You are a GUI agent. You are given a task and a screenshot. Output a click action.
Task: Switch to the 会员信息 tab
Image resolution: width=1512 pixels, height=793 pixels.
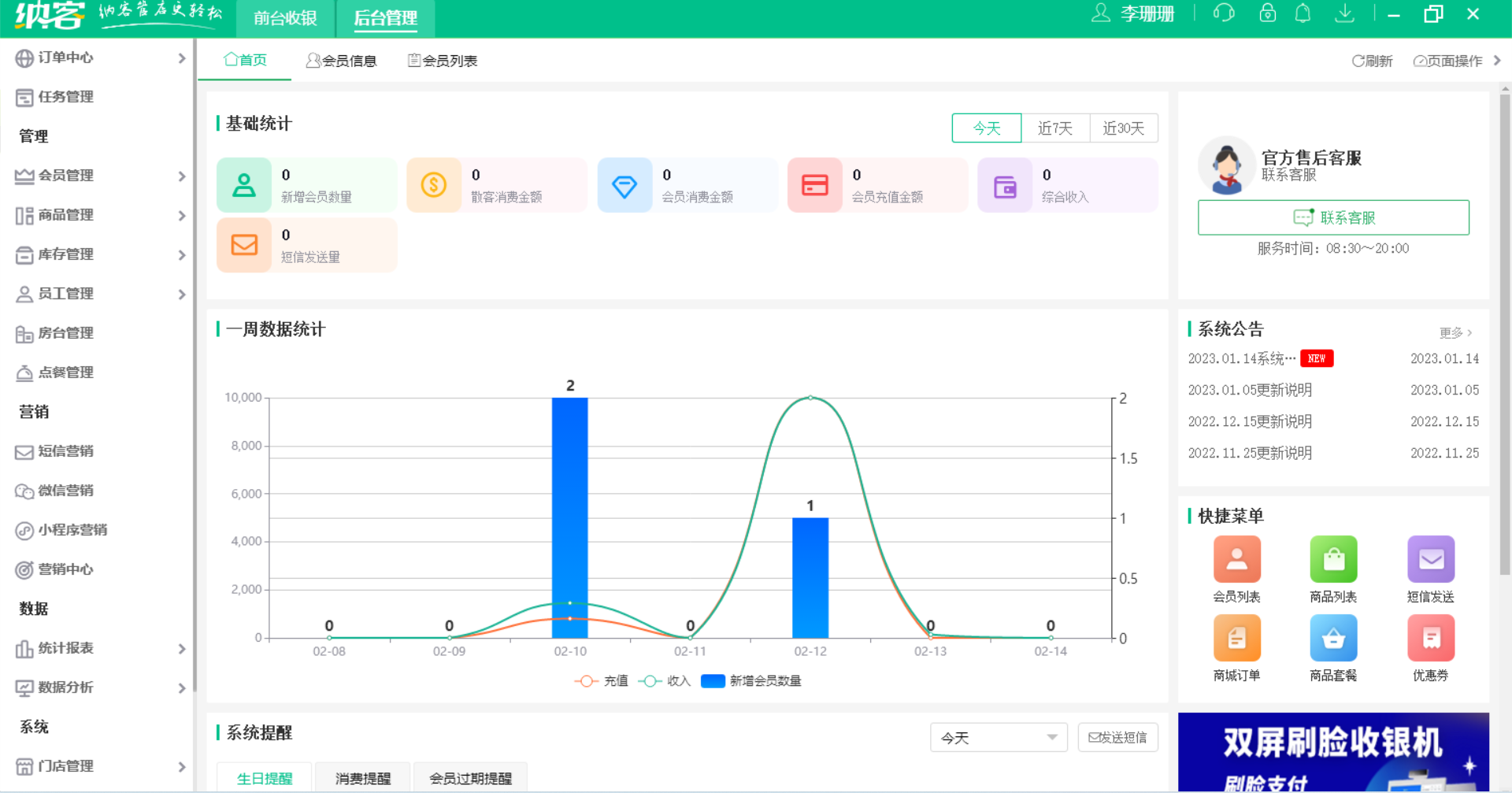coord(341,60)
